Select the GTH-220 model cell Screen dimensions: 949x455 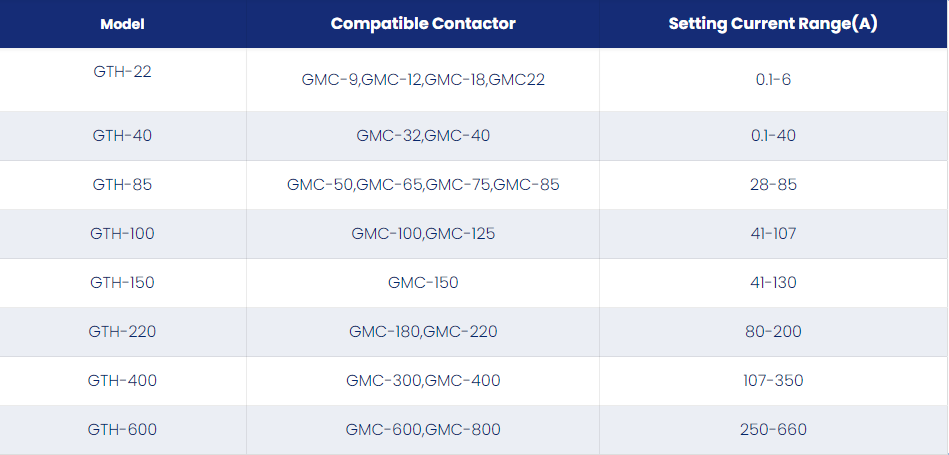tap(123, 332)
